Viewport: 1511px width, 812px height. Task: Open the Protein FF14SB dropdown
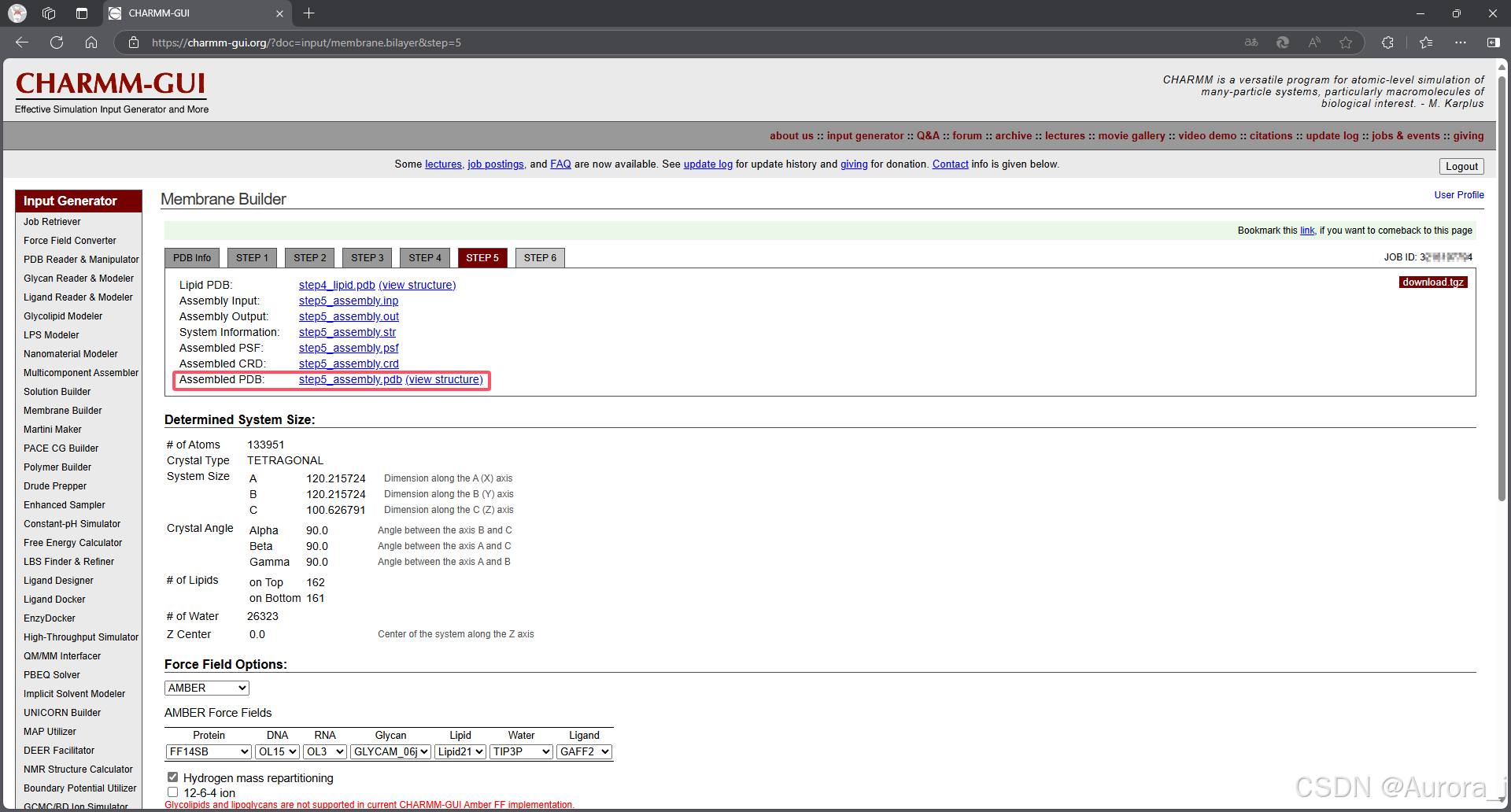pyautogui.click(x=209, y=751)
